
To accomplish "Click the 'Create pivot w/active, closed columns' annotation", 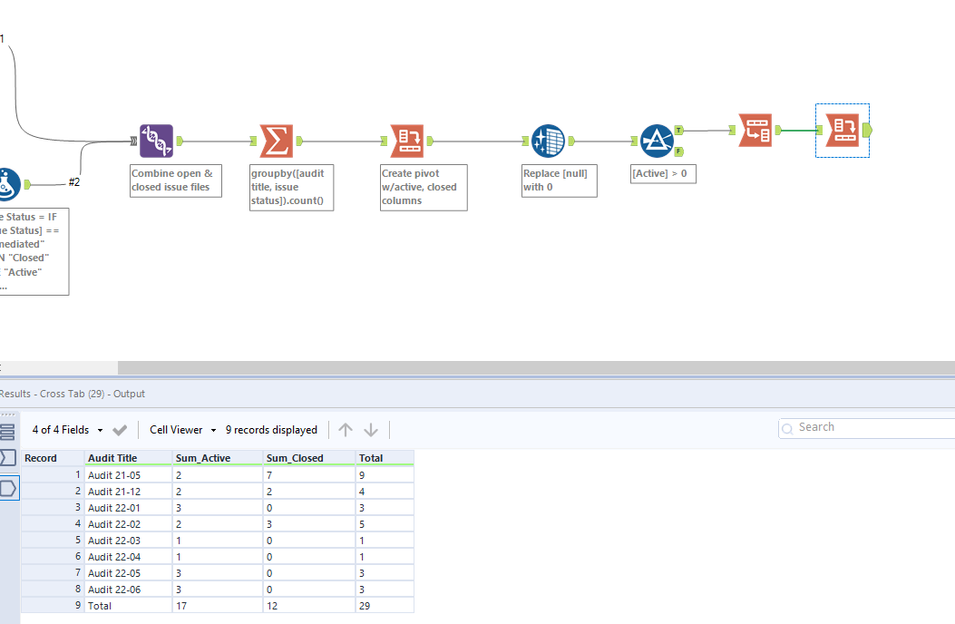I will (x=424, y=188).
